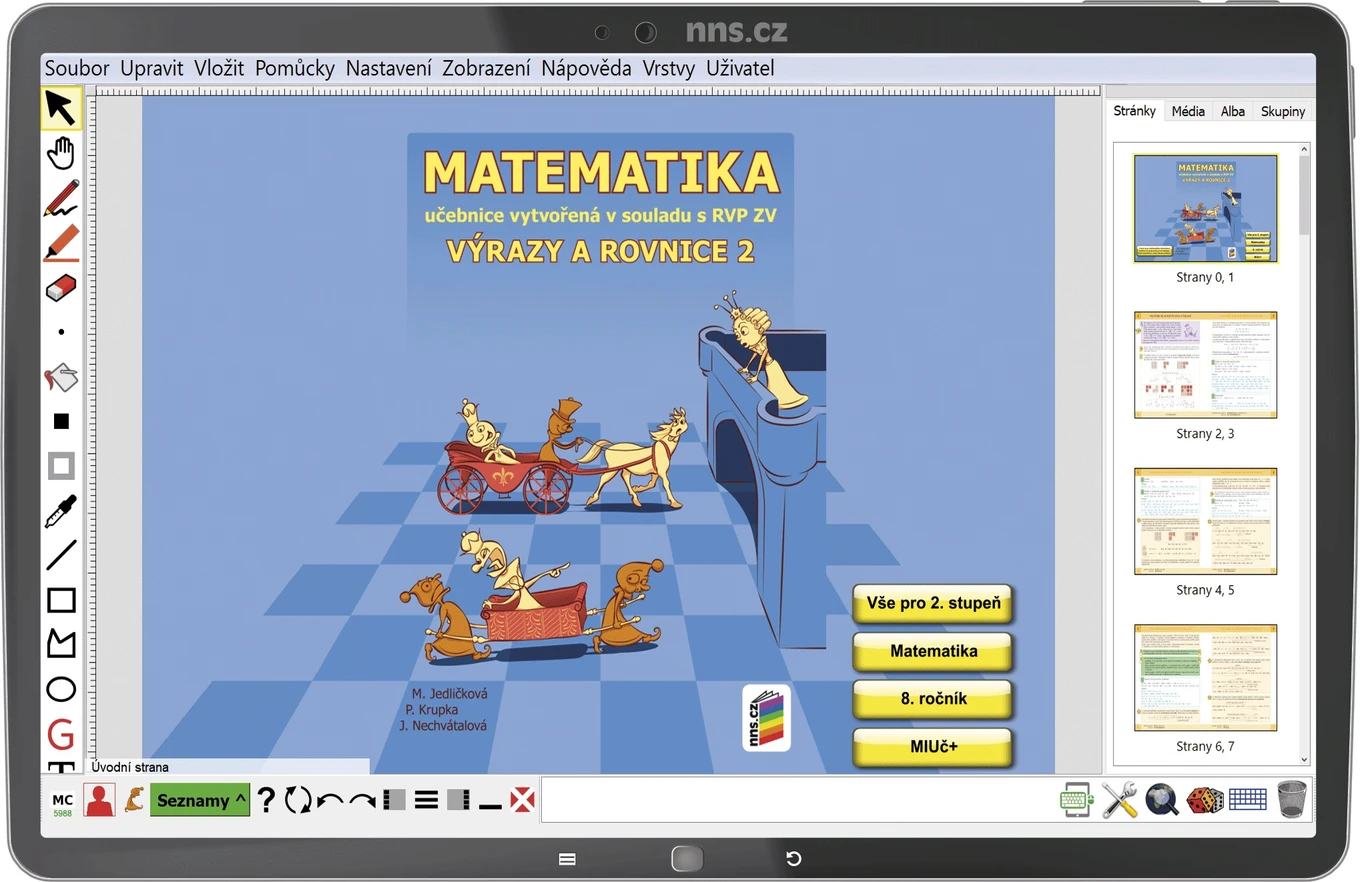Click the globe search icon

coord(1162,800)
